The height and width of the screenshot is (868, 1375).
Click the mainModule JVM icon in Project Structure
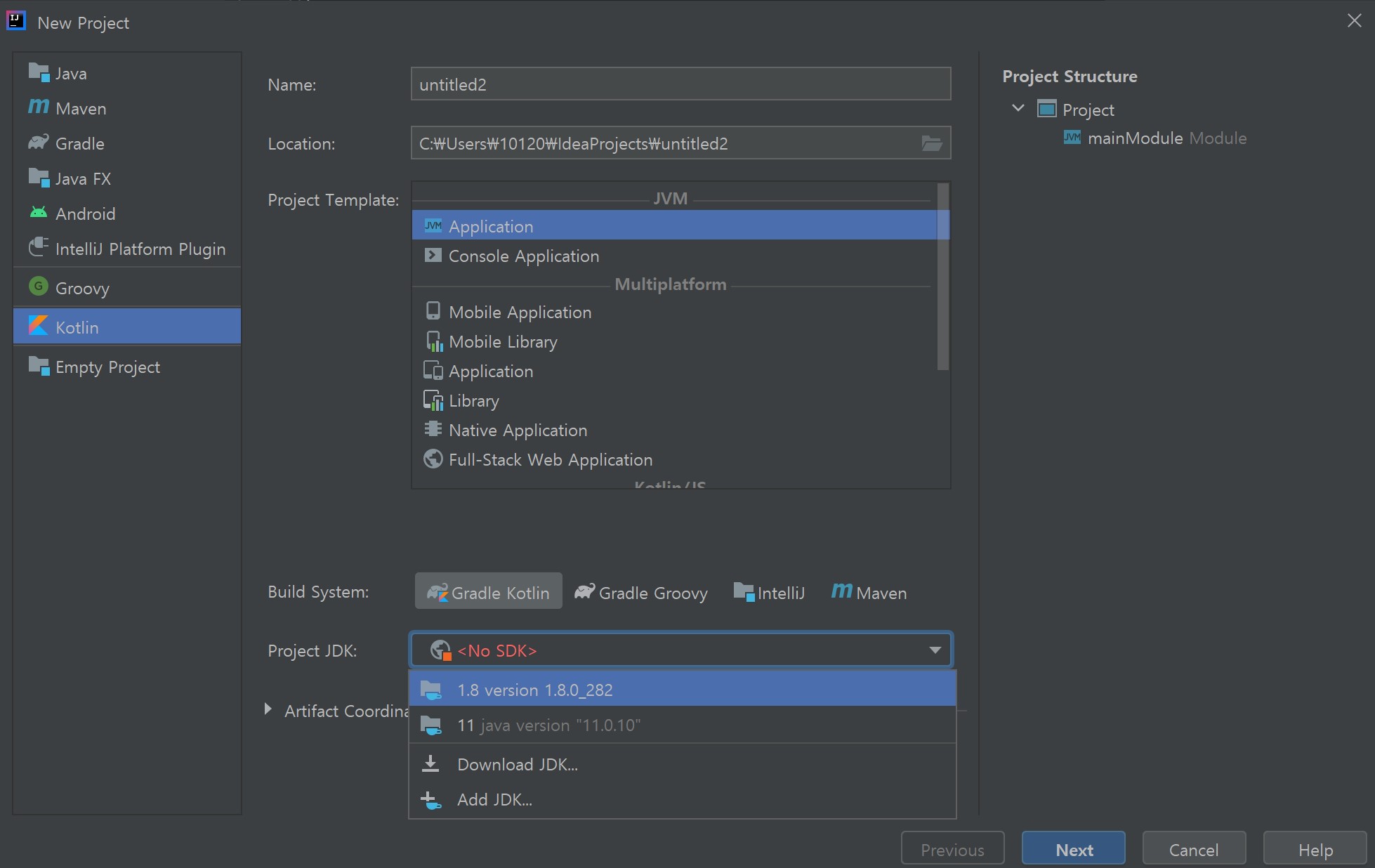[x=1072, y=138]
